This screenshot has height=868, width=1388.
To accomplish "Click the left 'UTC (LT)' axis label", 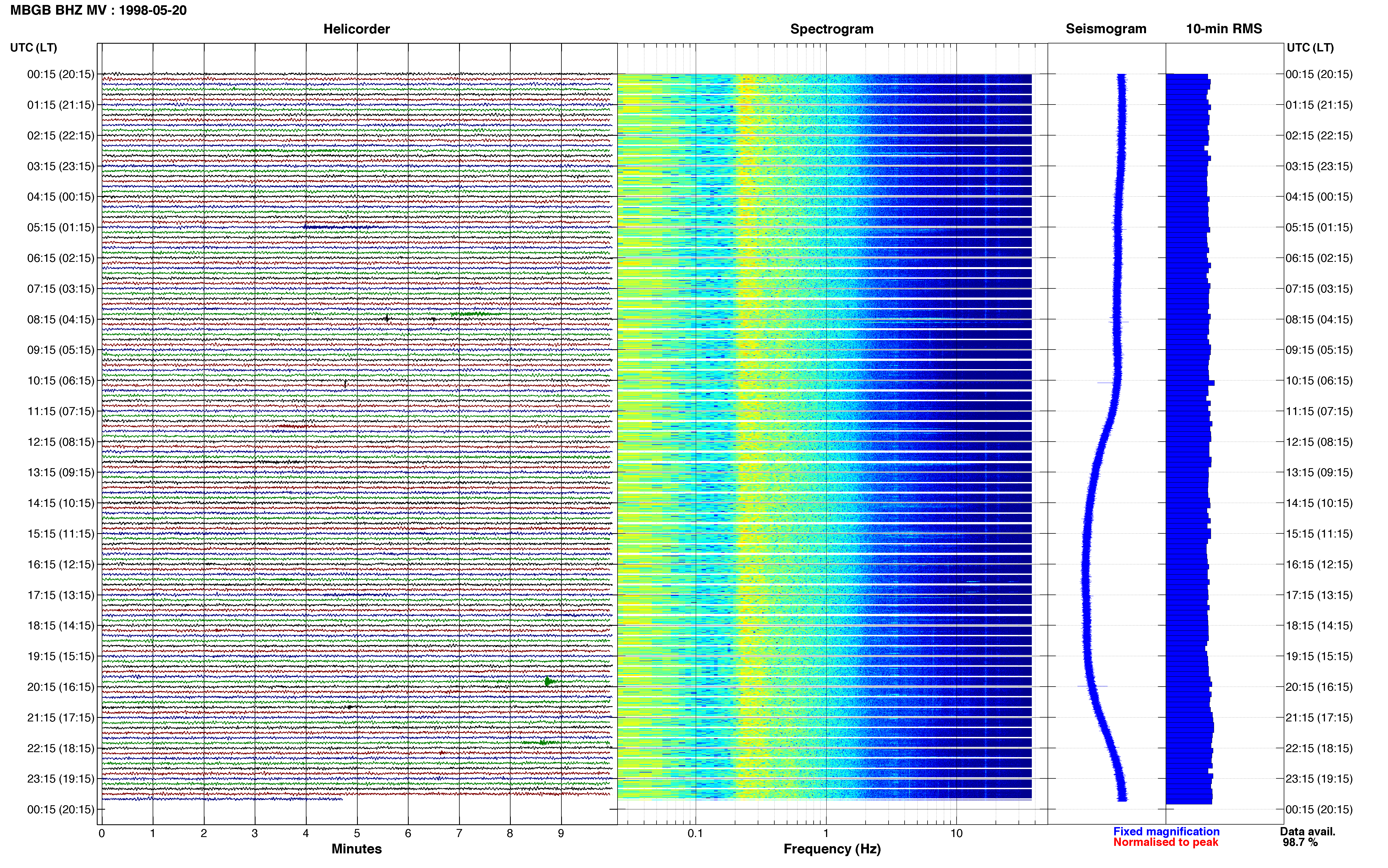I will point(33,48).
